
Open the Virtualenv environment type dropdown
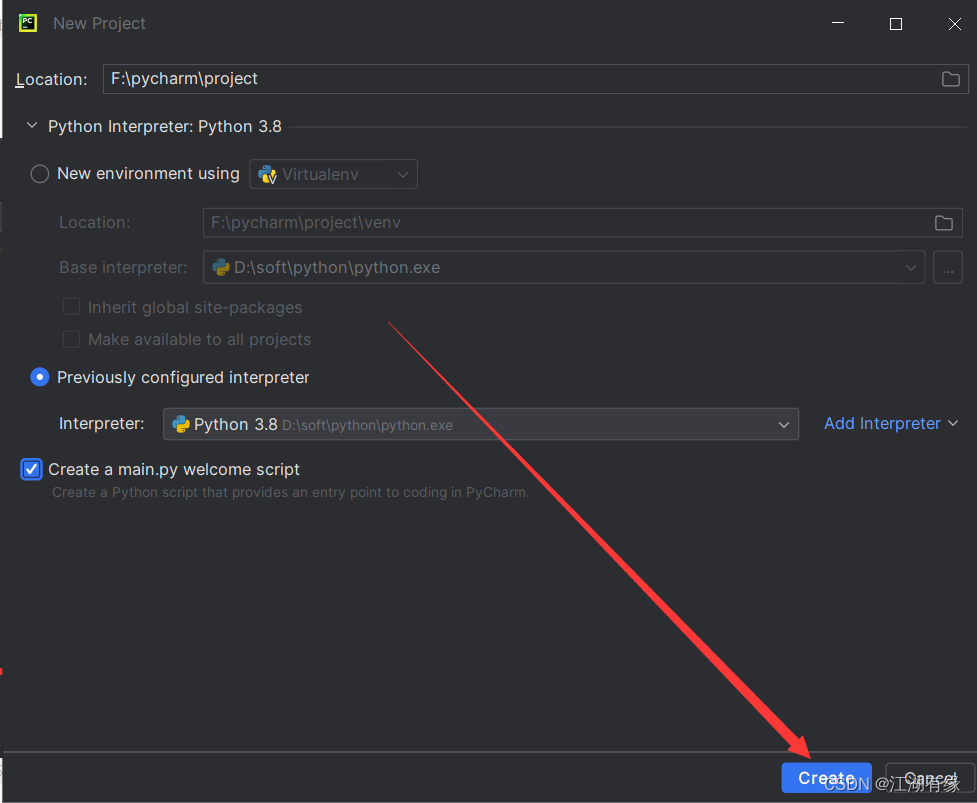(333, 174)
